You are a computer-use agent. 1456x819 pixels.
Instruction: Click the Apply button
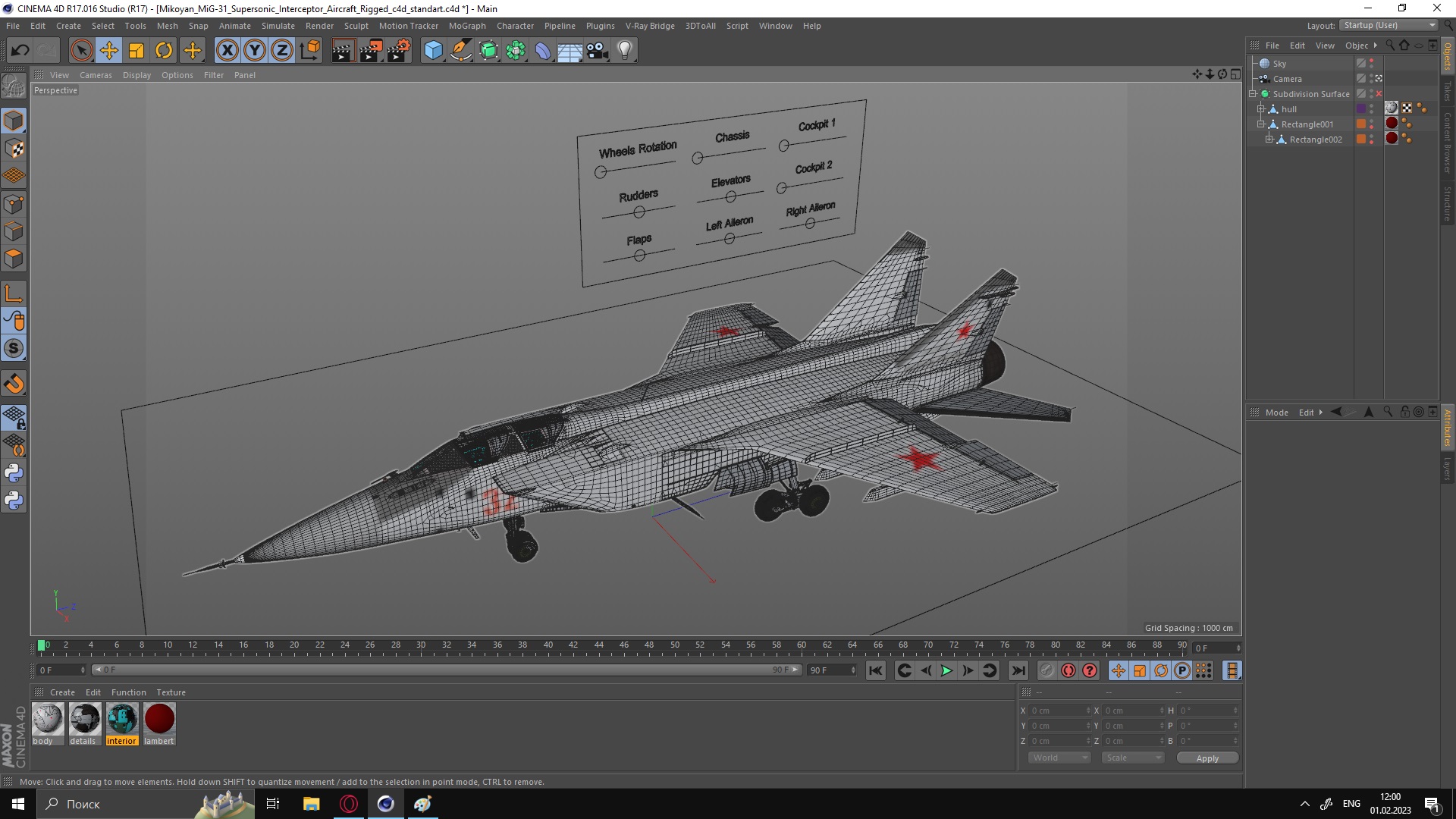pyautogui.click(x=1207, y=758)
